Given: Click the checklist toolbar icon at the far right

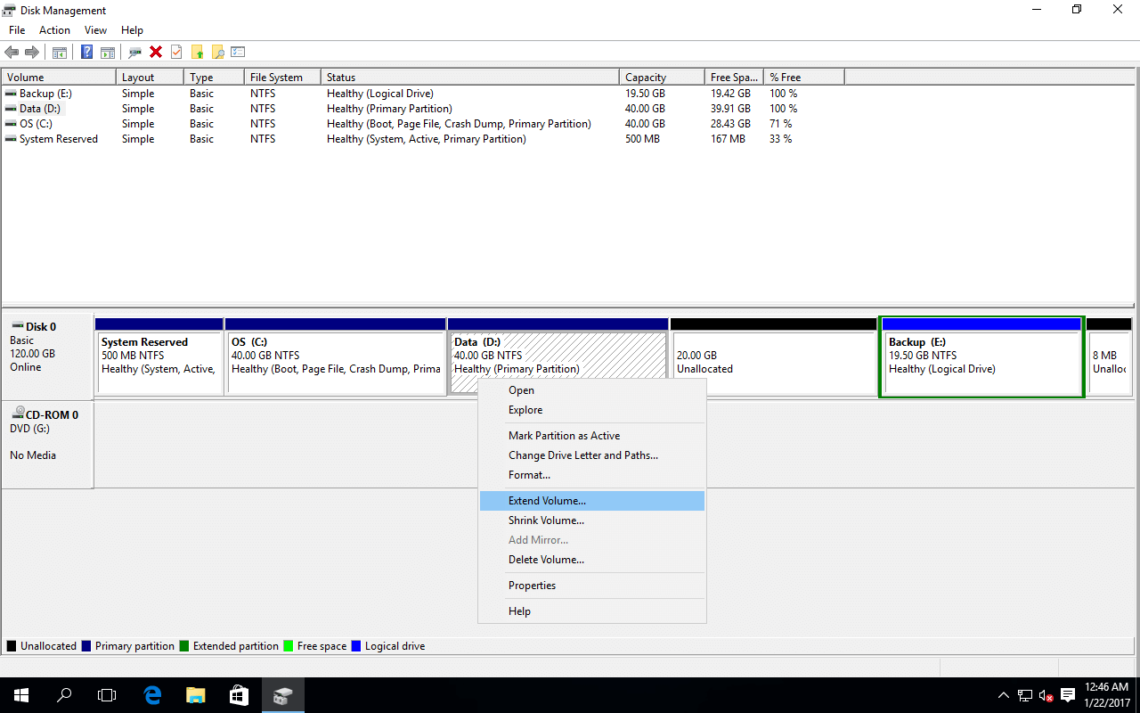Looking at the screenshot, I should tap(238, 51).
